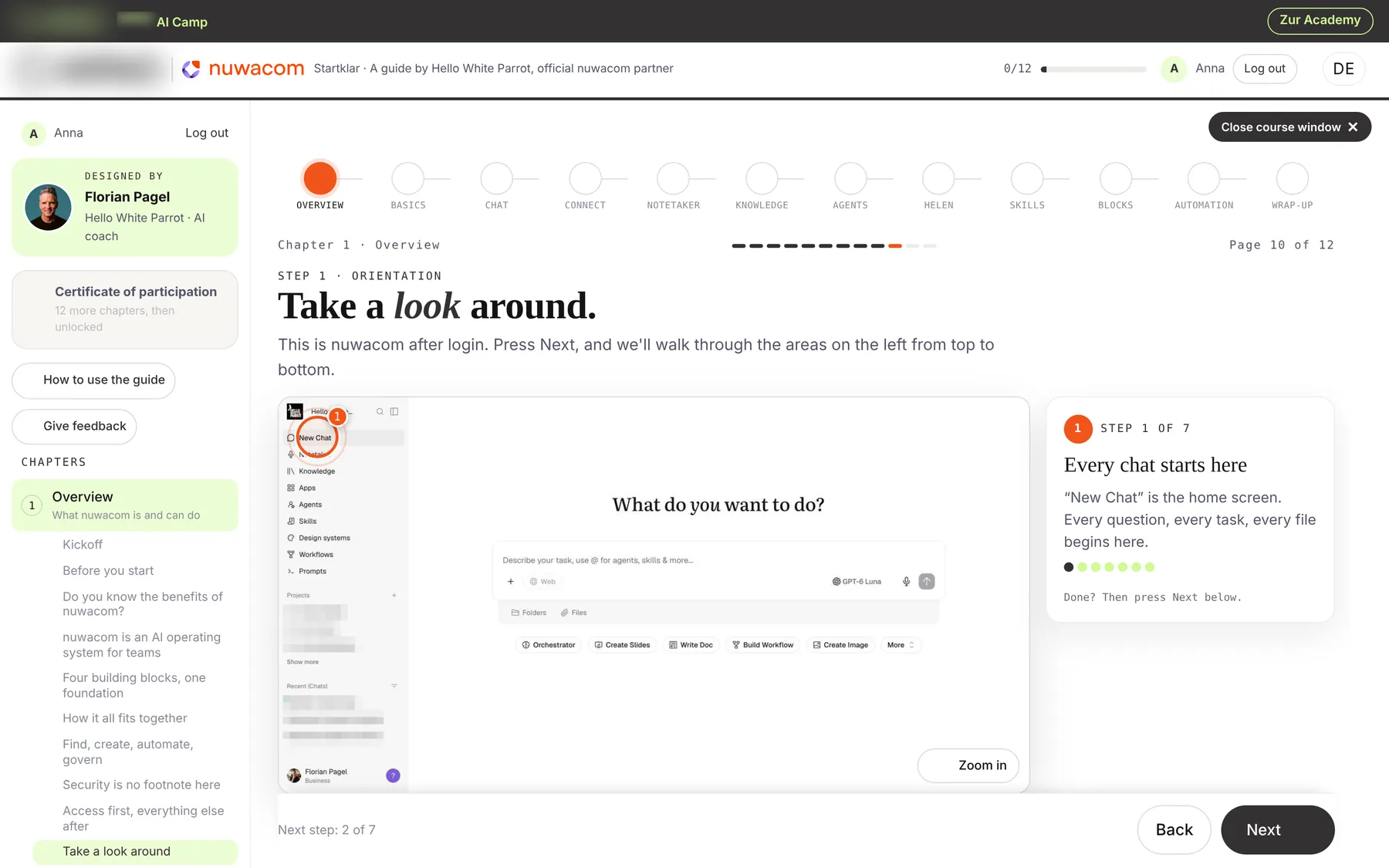Click the search icon in nuwacom preview
The image size is (1389, 868).
click(x=380, y=412)
